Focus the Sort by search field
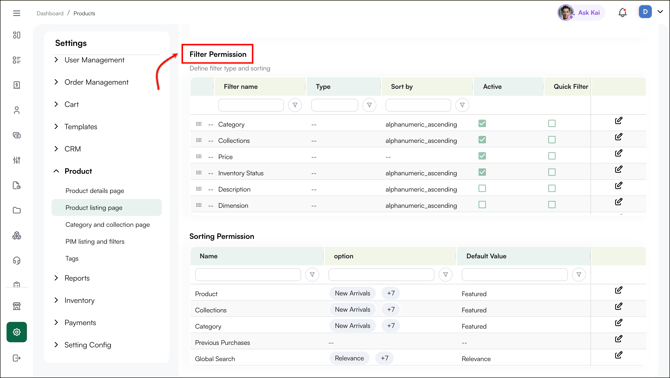Viewport: 670px width, 378px height. click(x=418, y=105)
